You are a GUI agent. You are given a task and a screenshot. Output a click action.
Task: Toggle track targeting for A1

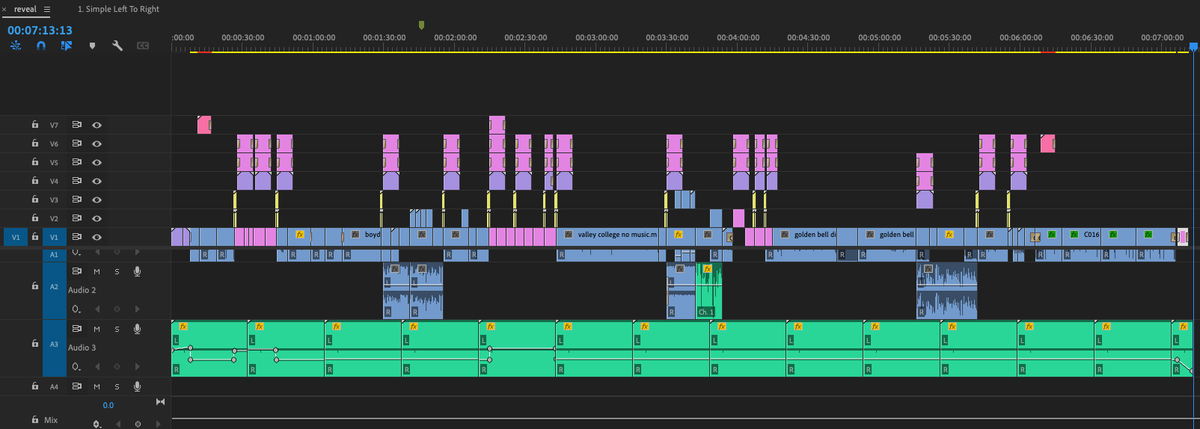(x=54, y=255)
